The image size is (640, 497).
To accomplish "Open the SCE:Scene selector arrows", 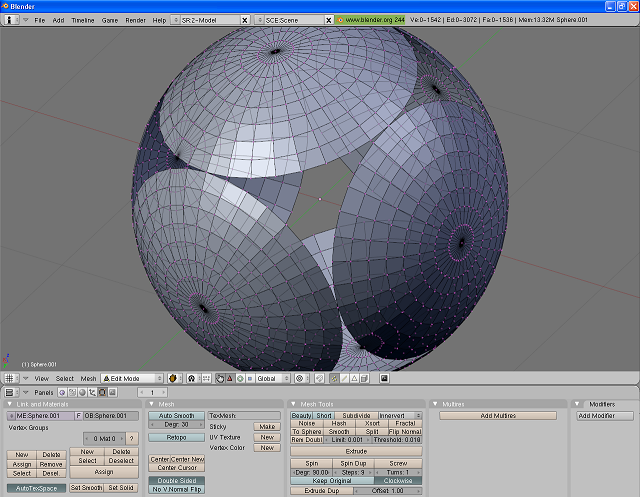I will pos(260,20).
